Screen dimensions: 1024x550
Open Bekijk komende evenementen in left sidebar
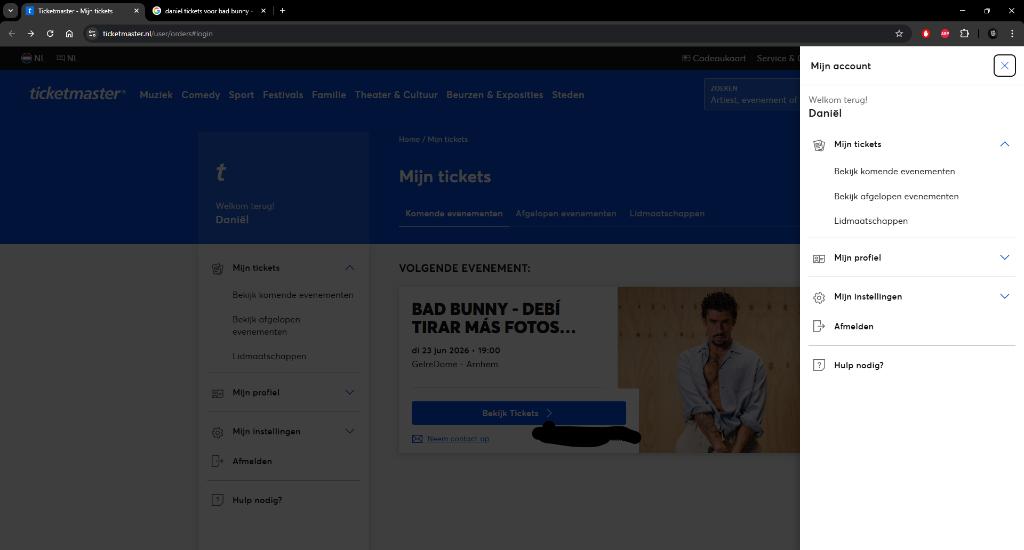tap(293, 295)
